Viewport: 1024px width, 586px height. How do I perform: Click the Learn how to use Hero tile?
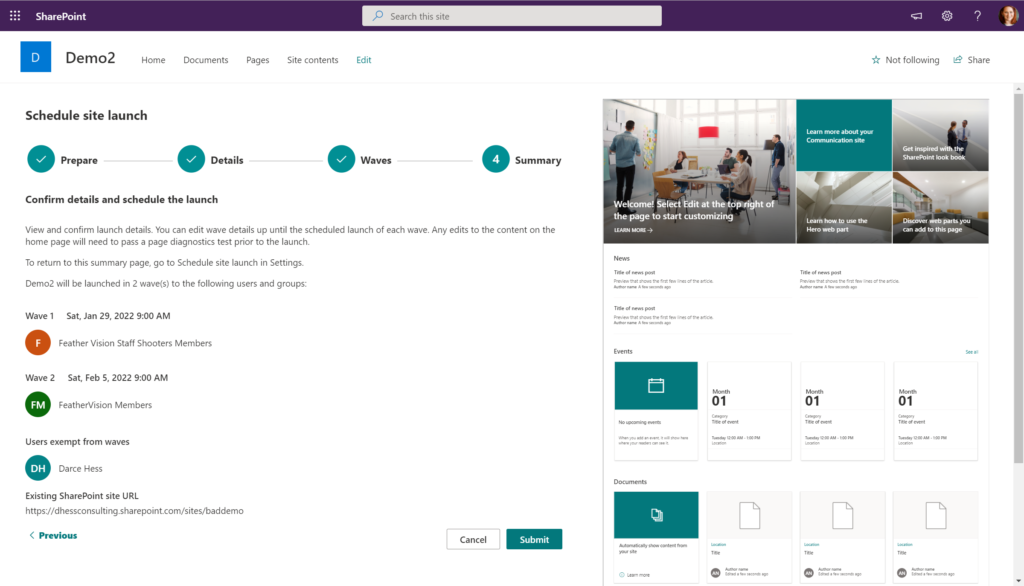(844, 208)
